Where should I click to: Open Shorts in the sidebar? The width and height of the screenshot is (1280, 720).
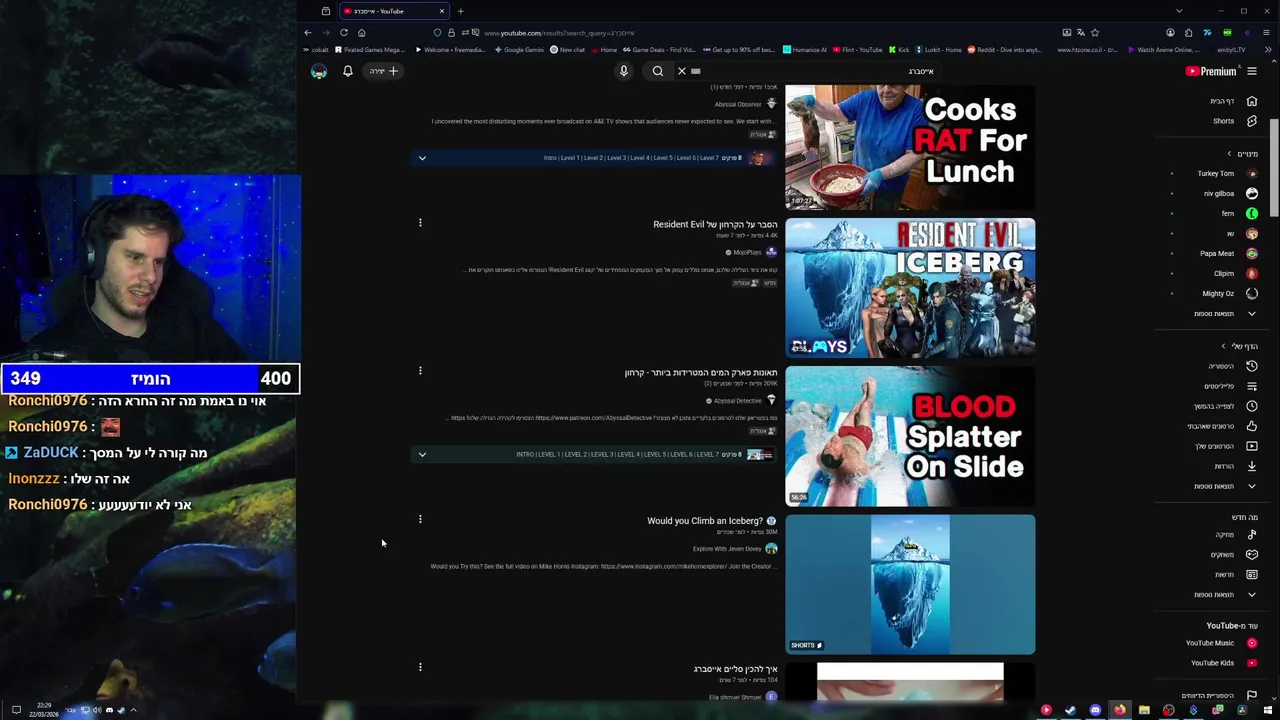tap(1252, 121)
